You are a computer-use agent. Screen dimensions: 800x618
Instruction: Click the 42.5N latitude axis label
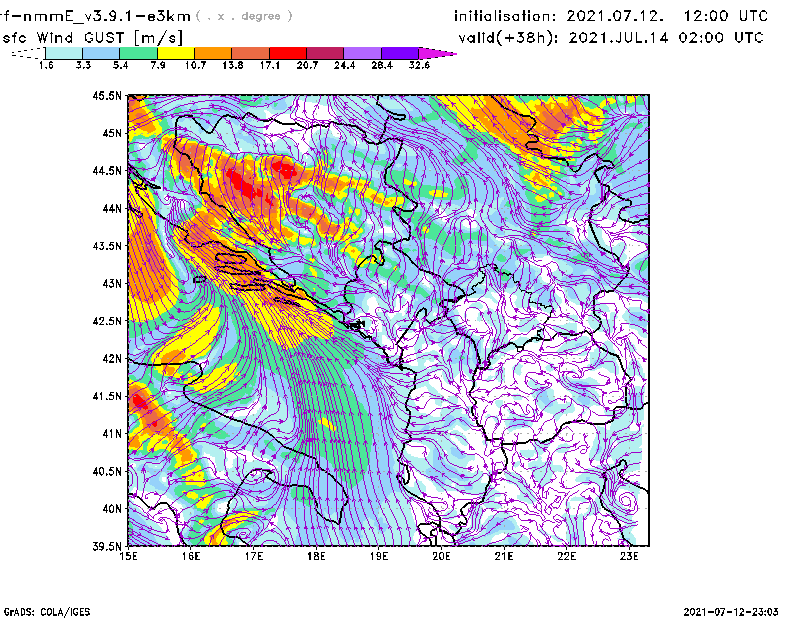point(107,321)
